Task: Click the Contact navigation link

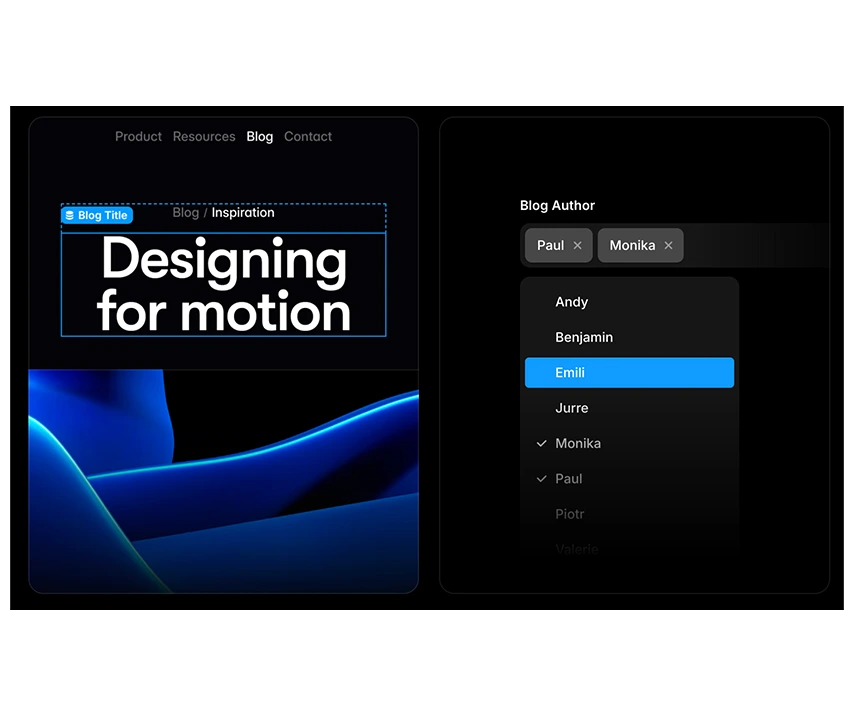Action: [x=307, y=136]
